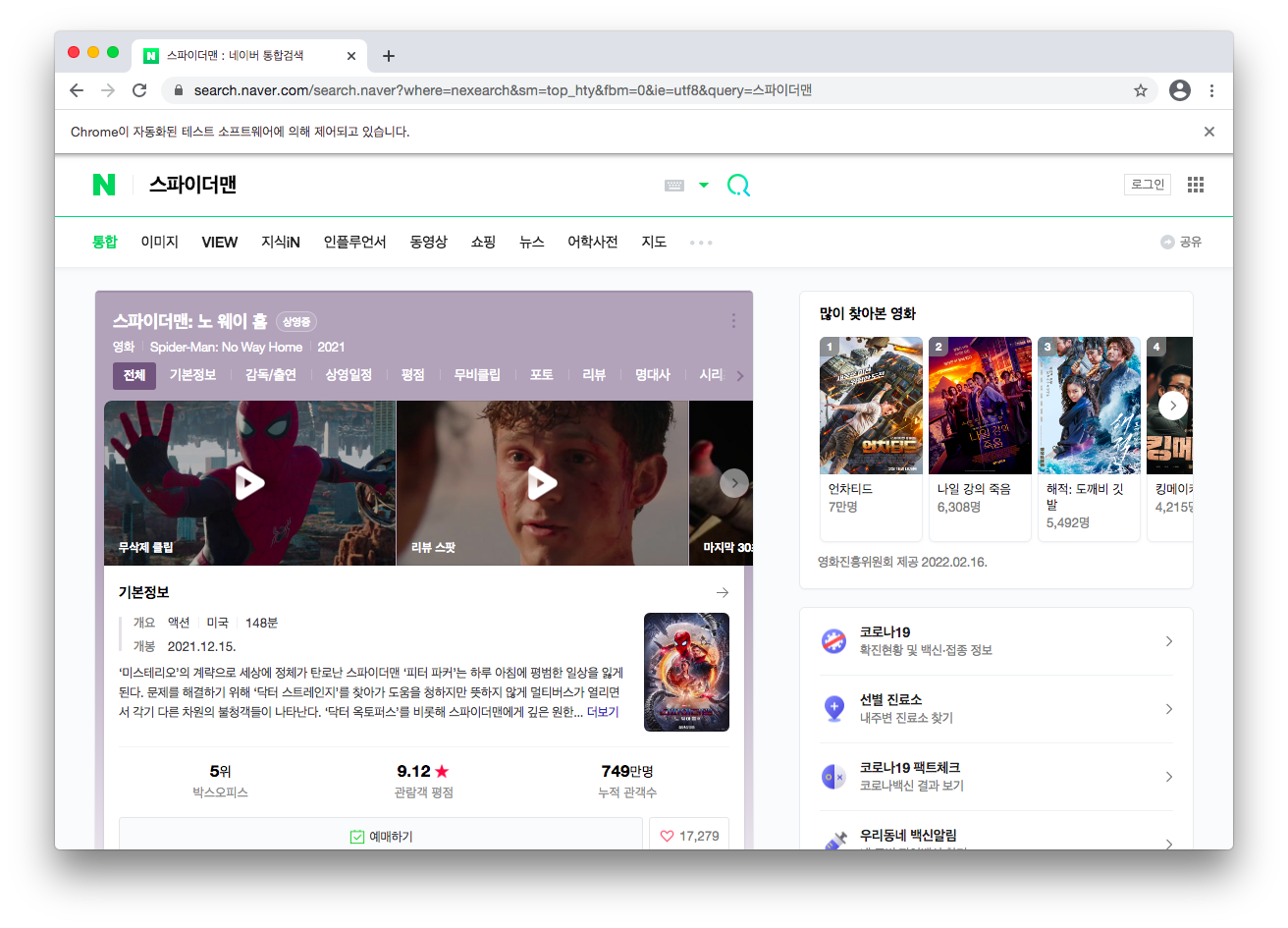Click the address bar URL
The width and height of the screenshot is (1288, 928).
pos(503,90)
